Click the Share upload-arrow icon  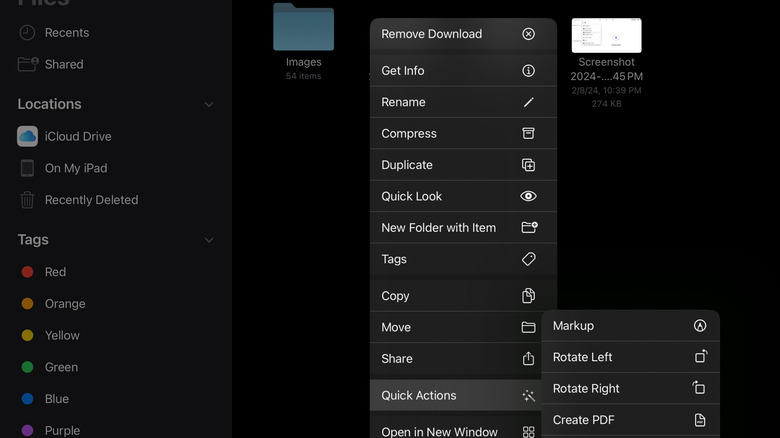(528, 359)
